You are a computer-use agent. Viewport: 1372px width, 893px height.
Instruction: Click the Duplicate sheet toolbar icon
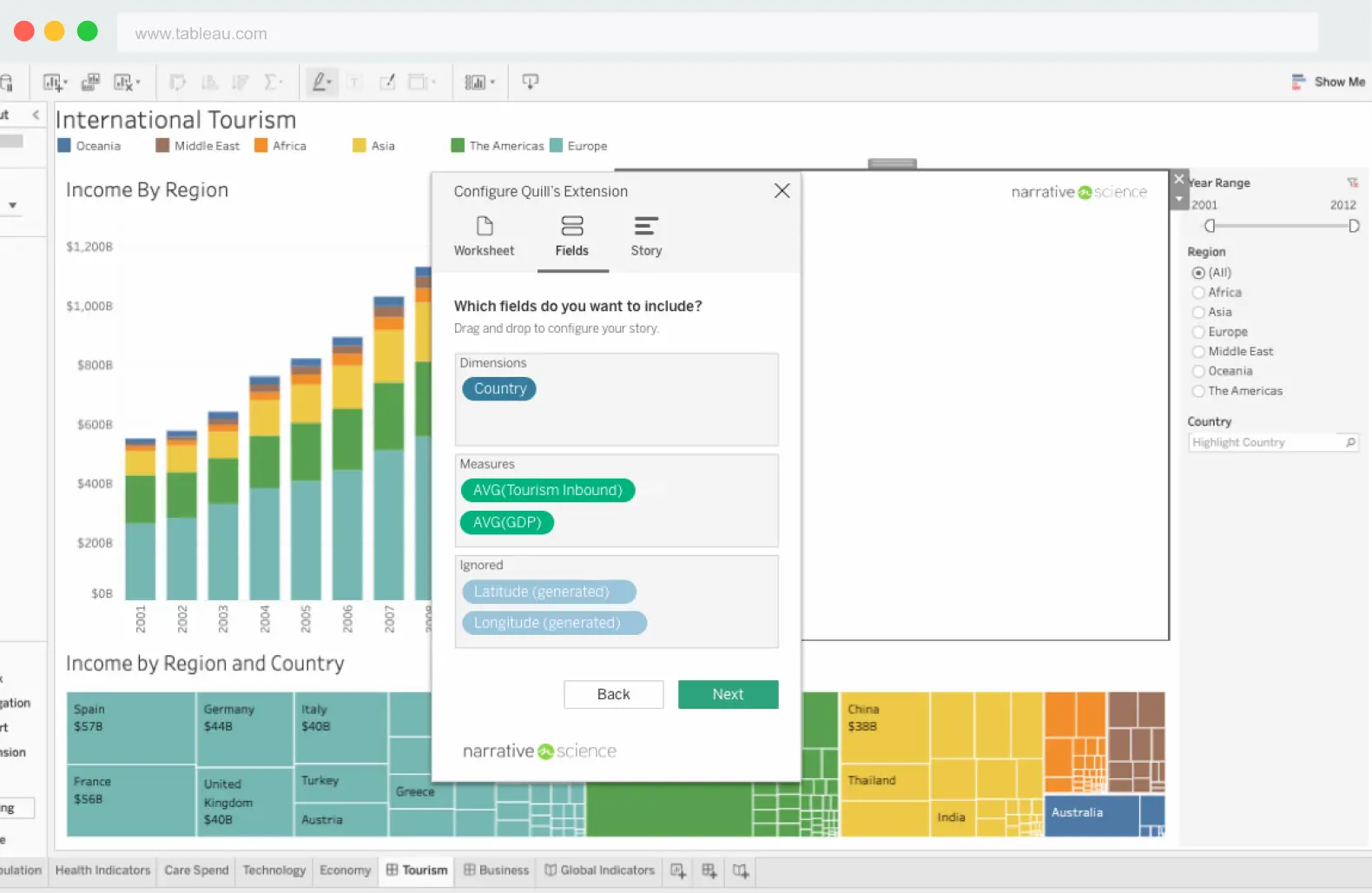point(90,82)
